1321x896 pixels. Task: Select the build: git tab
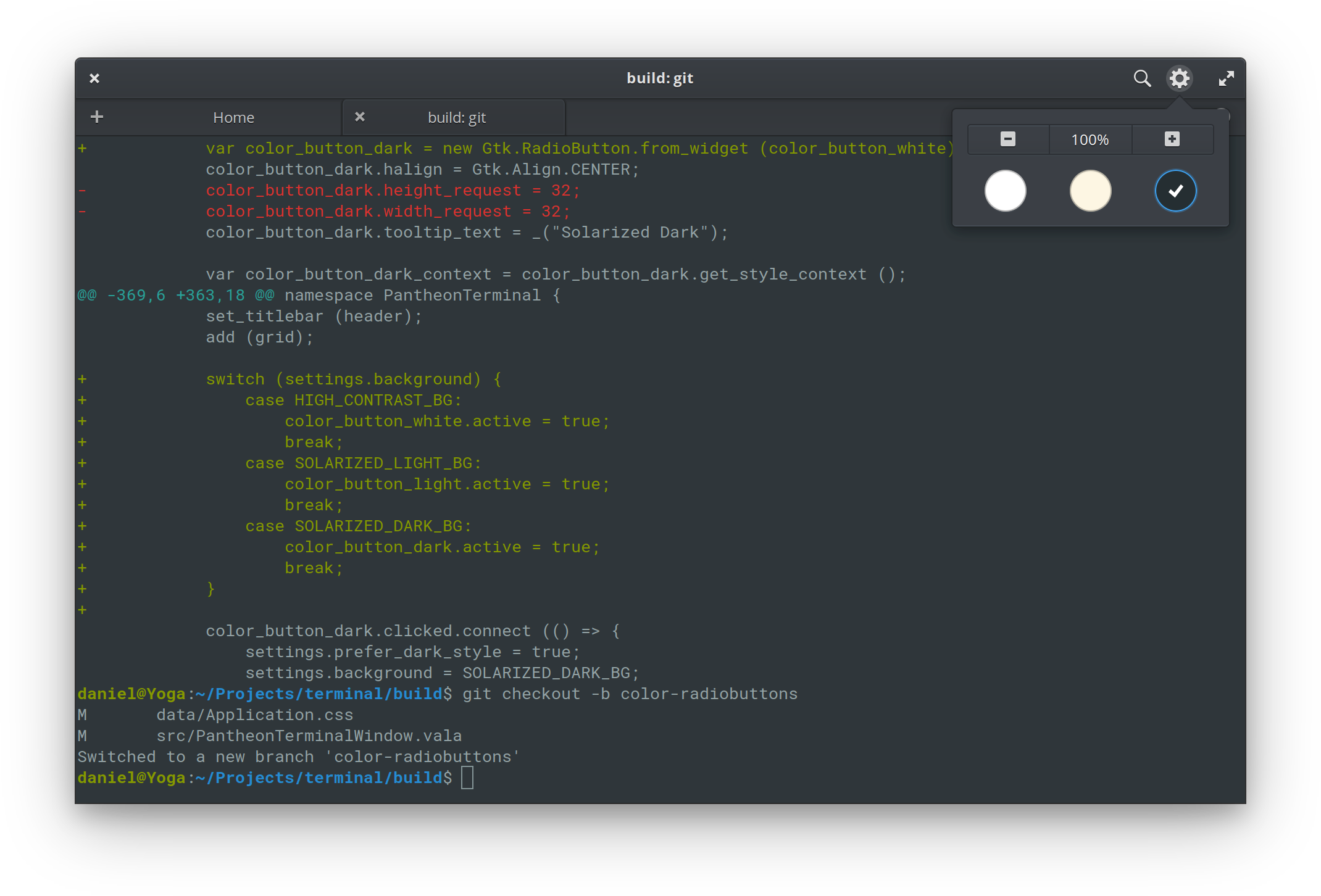(457, 118)
